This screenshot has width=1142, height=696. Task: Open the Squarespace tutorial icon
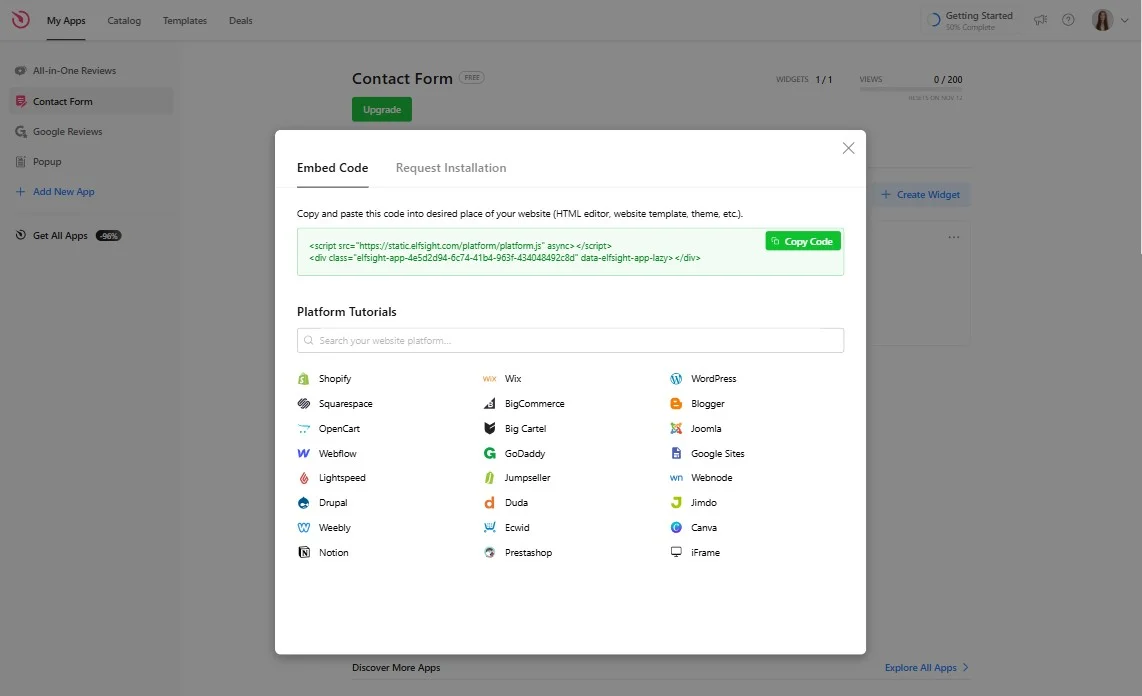tap(303, 403)
